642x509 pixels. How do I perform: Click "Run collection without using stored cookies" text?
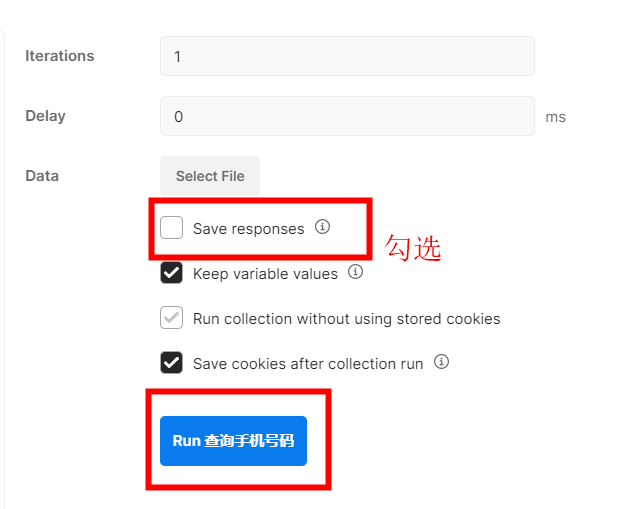tap(346, 319)
